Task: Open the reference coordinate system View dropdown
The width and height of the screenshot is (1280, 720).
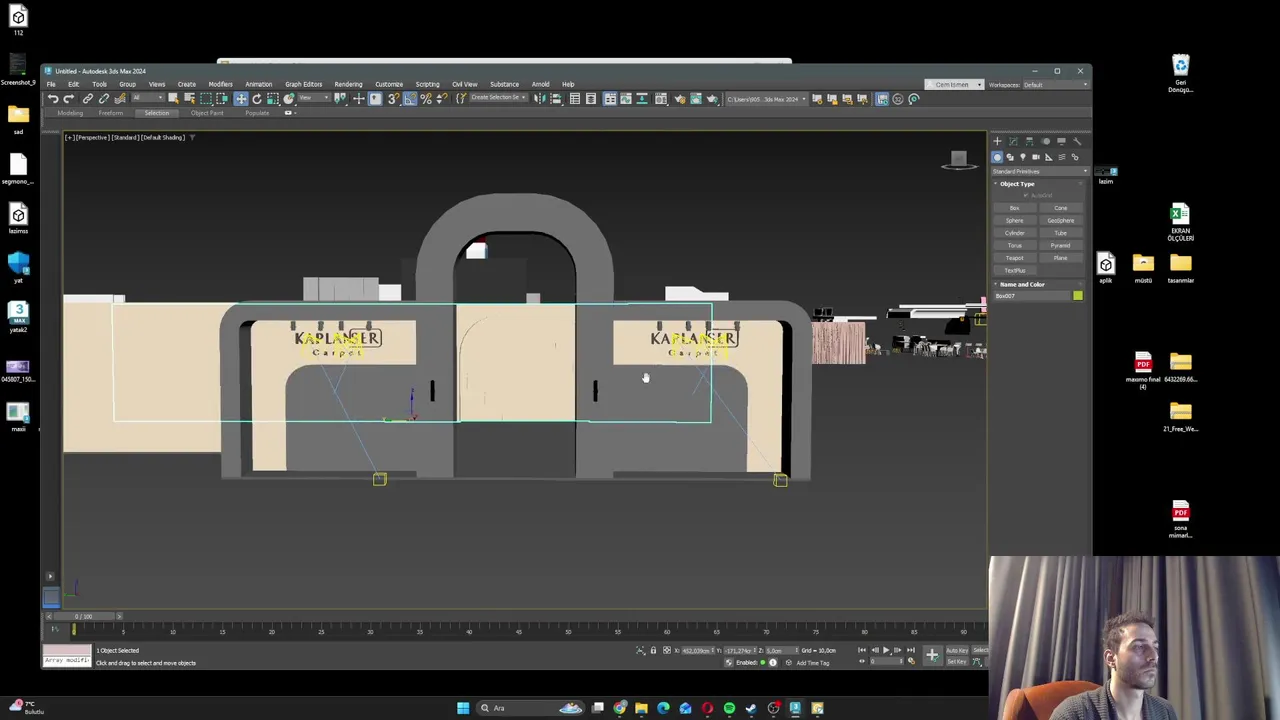Action: 315,99
